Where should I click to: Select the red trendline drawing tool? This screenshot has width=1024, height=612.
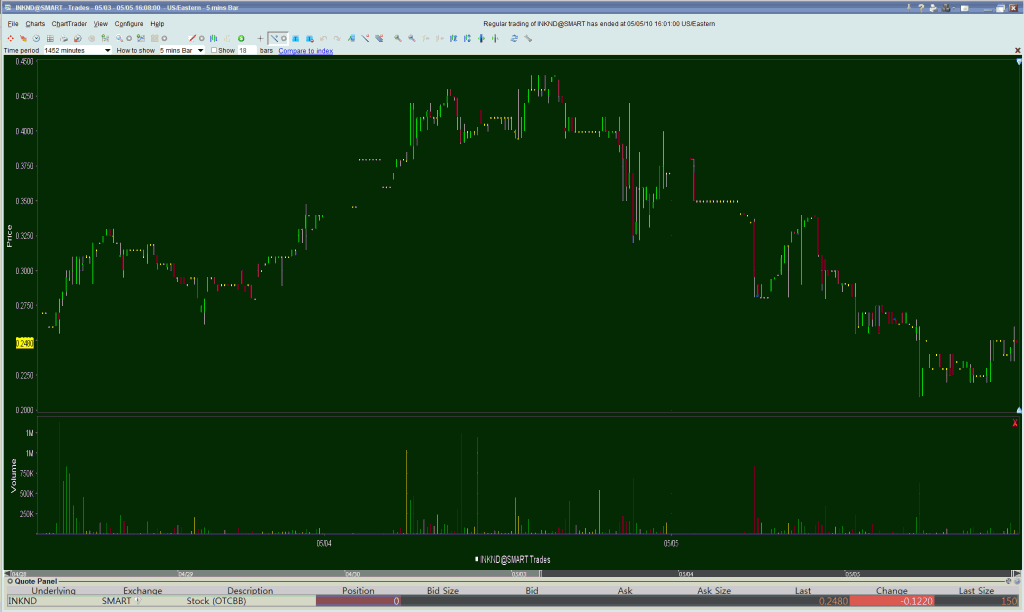click(x=192, y=38)
